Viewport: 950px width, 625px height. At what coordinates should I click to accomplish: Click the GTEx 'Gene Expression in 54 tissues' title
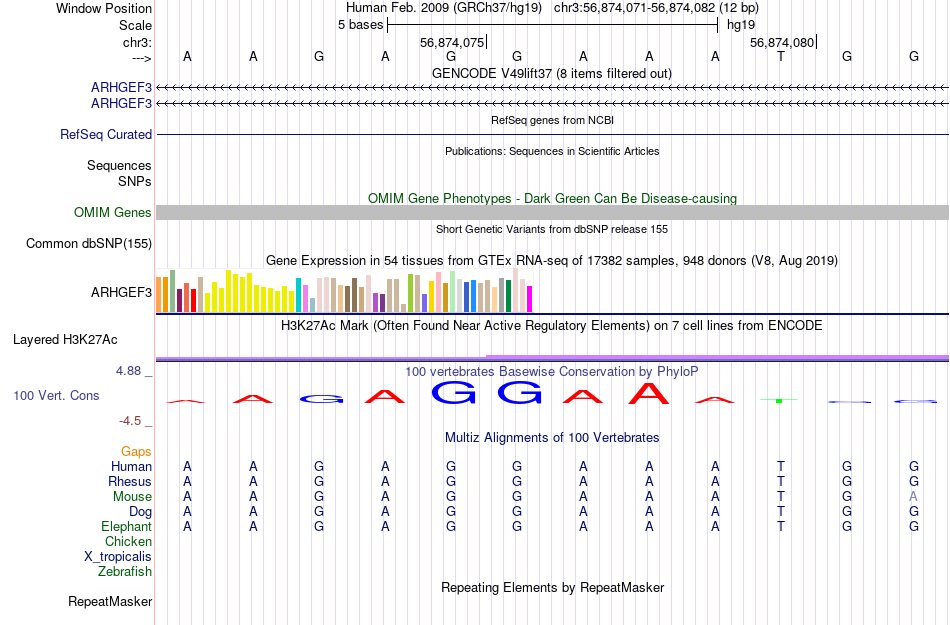click(x=552, y=260)
